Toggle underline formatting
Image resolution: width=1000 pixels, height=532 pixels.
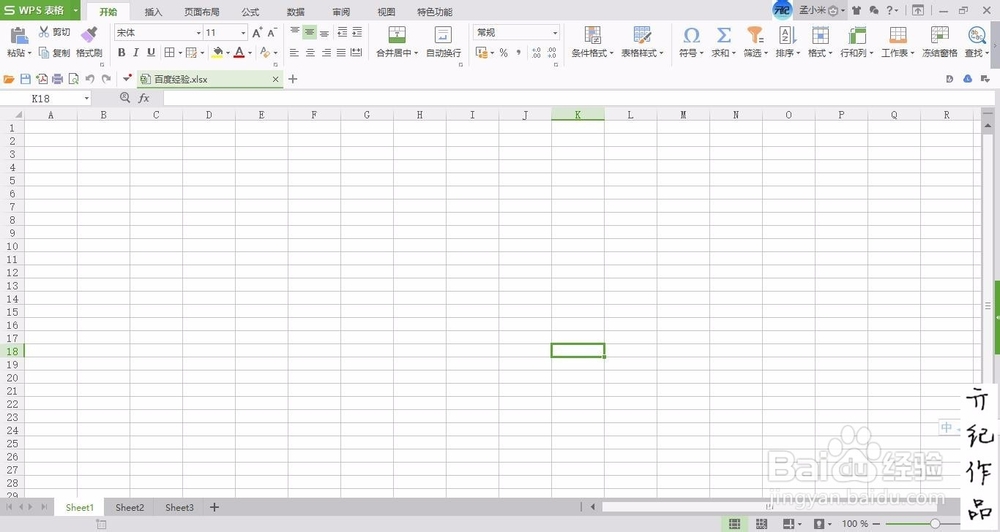151,52
